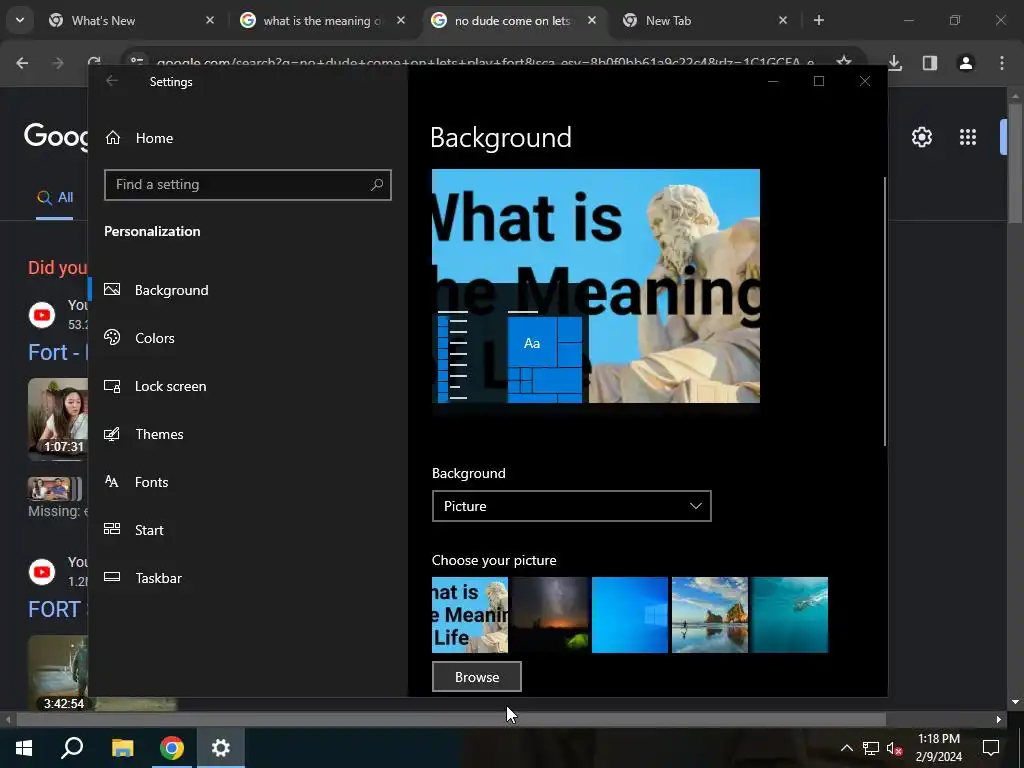Choose the blue Windows logo picture thumbnail

click(630, 615)
